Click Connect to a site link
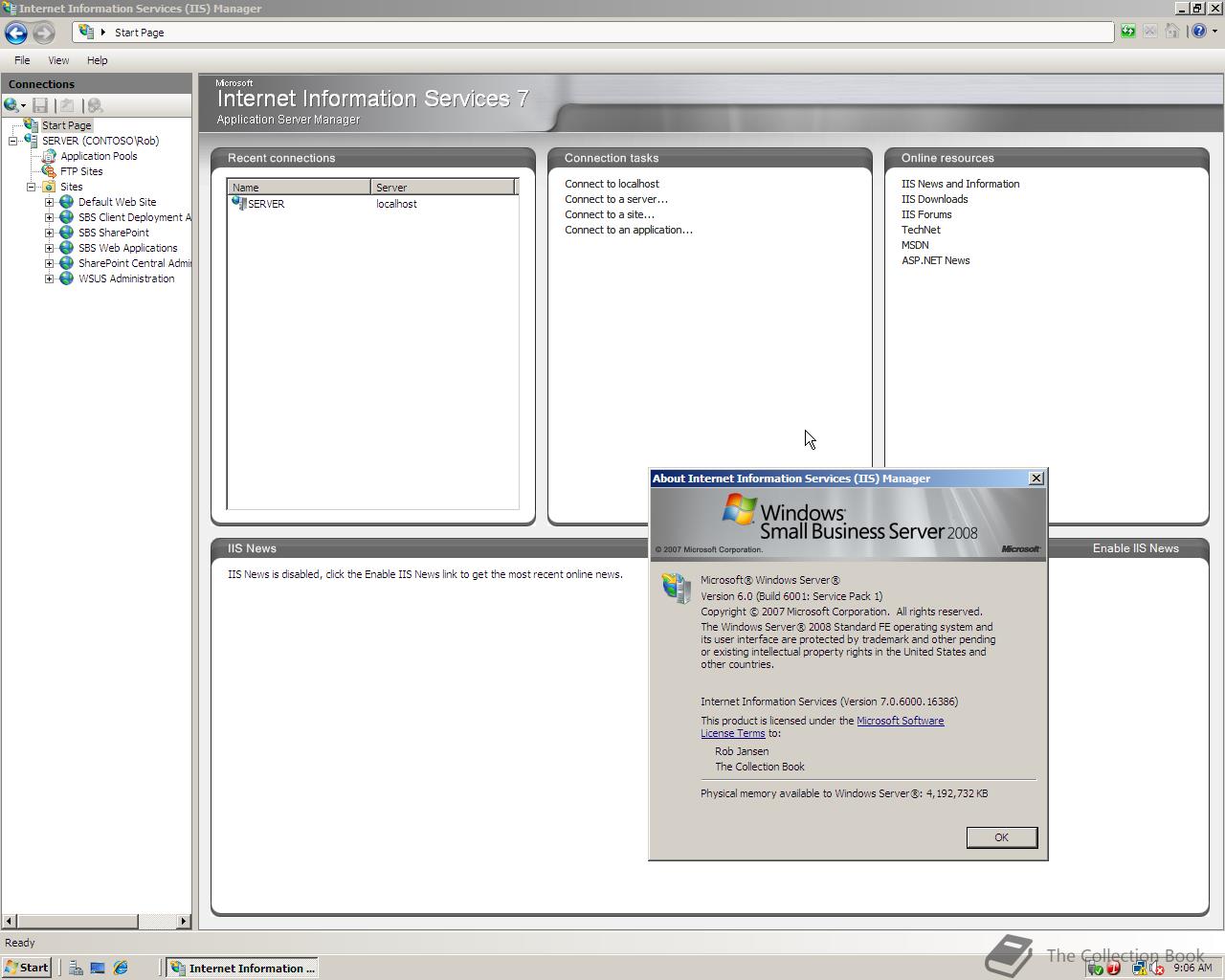Screen dimensions: 1225x980 pyautogui.click(x=610, y=214)
